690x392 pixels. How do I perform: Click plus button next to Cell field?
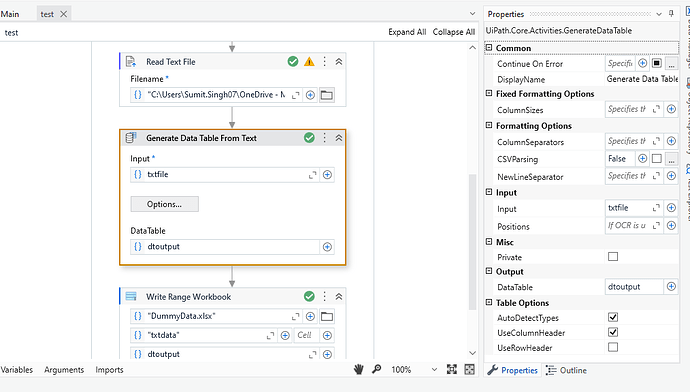tap(327, 336)
